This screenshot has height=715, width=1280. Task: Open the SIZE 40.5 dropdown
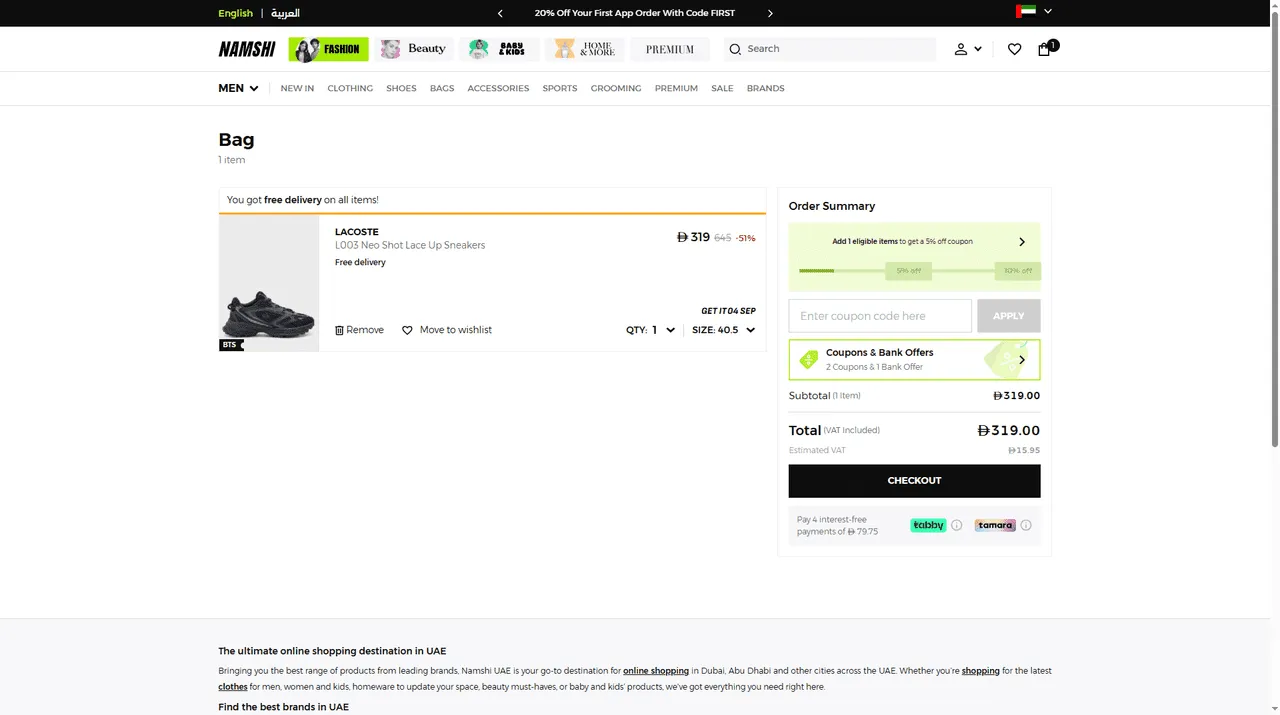pyautogui.click(x=749, y=329)
